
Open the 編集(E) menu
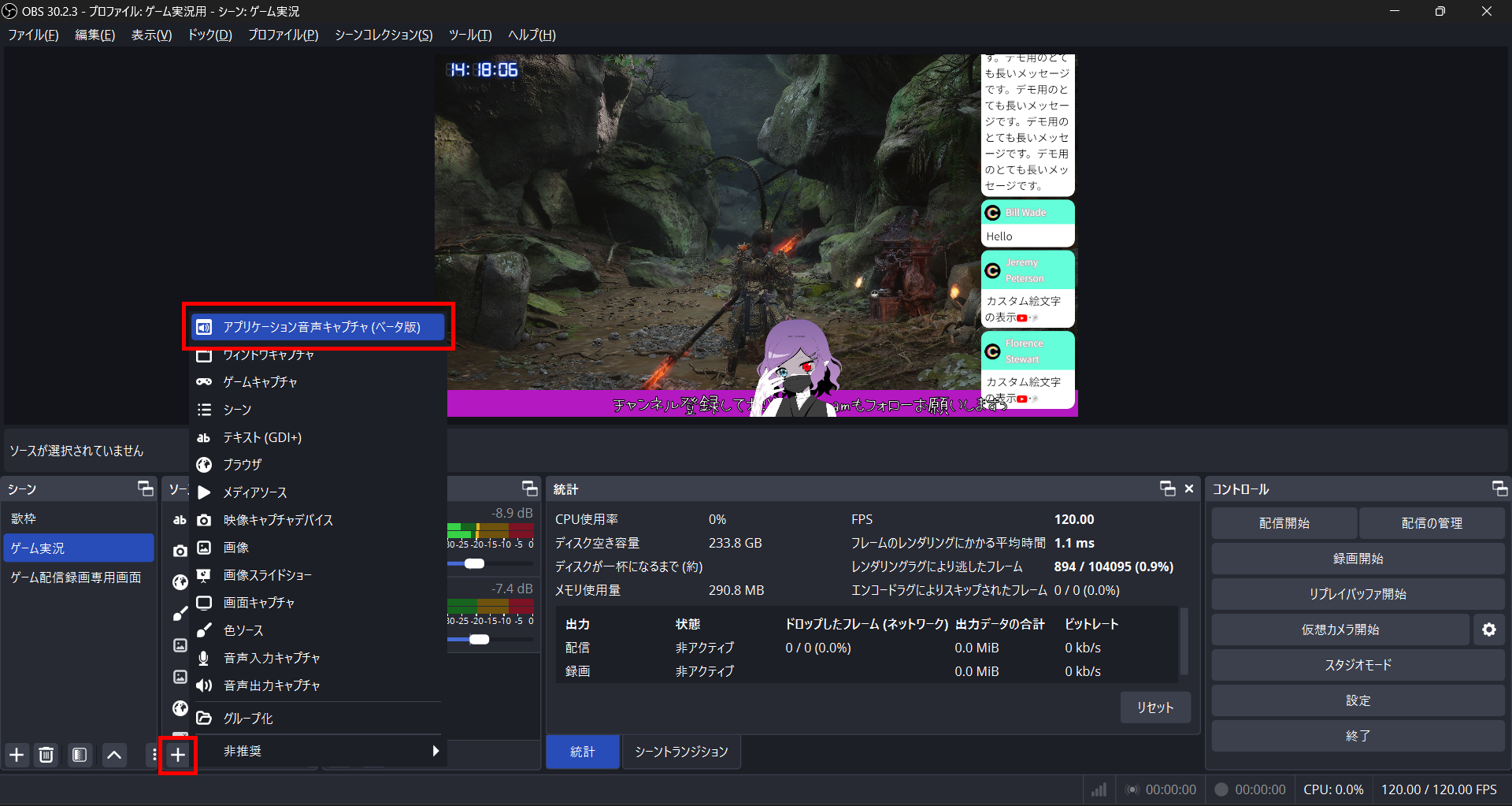tap(94, 35)
